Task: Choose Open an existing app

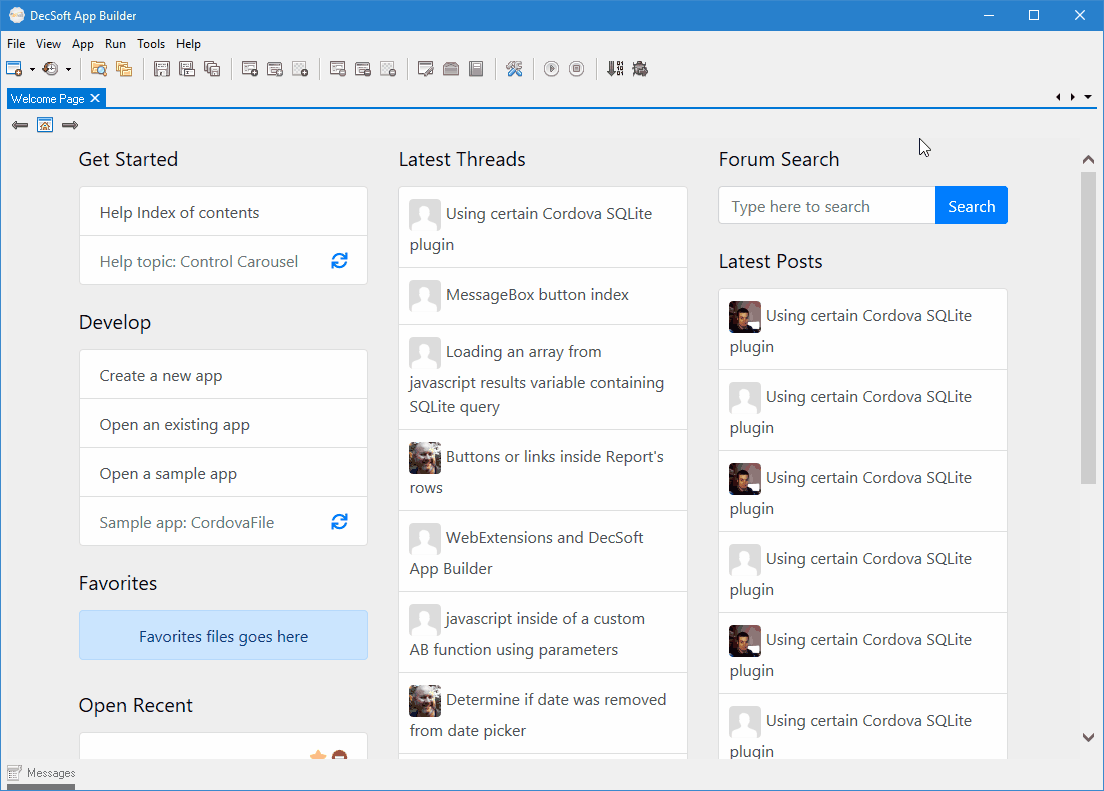Action: coord(223,424)
